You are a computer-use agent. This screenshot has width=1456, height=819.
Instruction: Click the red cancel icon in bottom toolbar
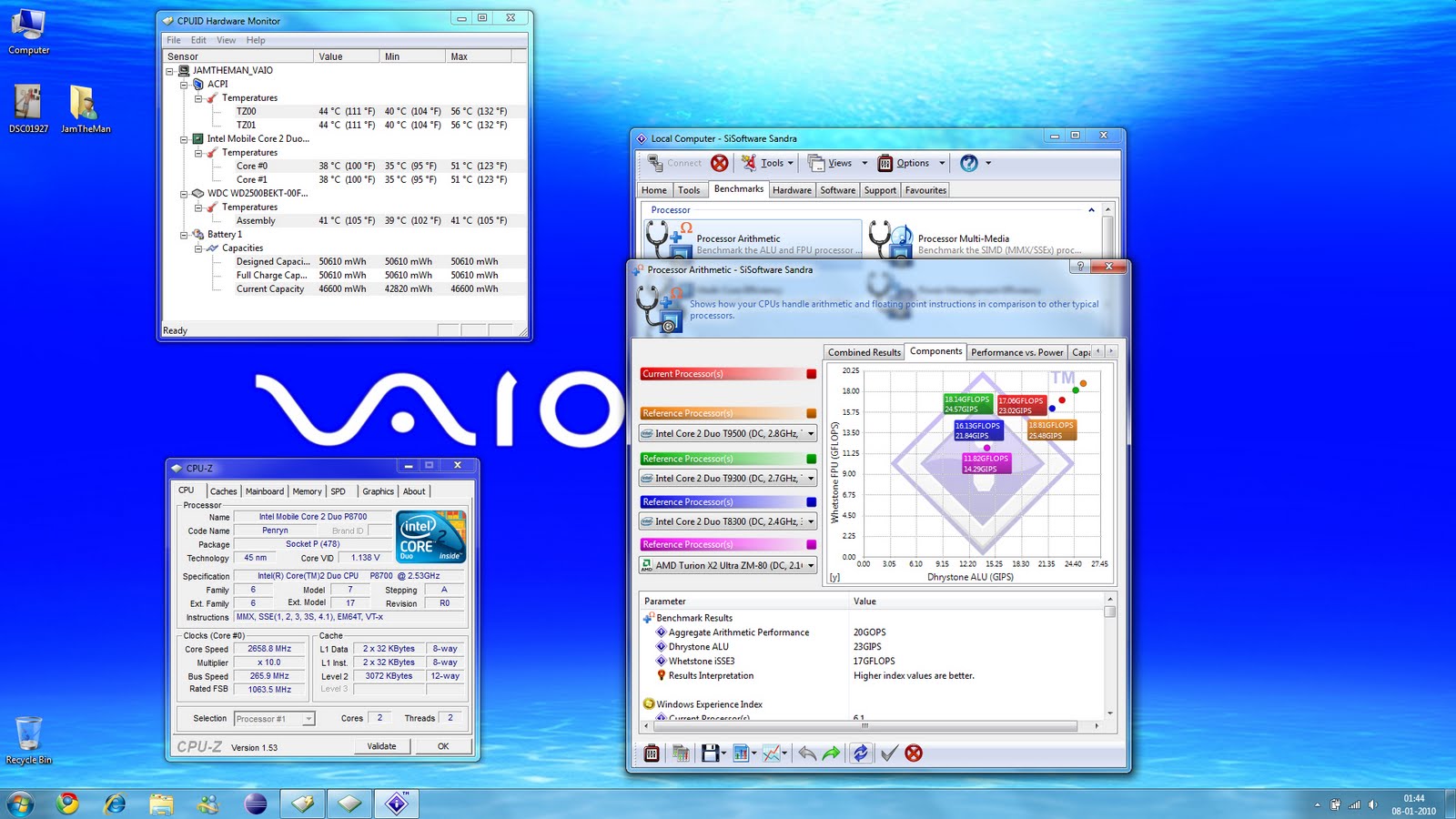point(914,753)
